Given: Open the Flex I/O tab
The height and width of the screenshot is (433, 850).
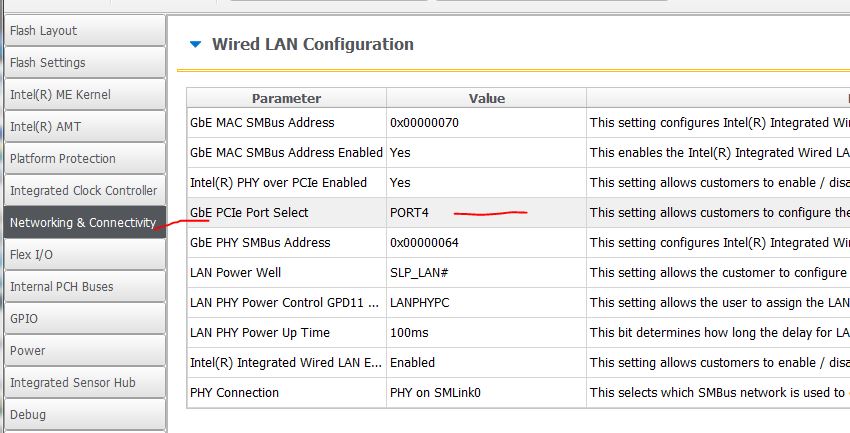Looking at the screenshot, I should tap(82, 254).
